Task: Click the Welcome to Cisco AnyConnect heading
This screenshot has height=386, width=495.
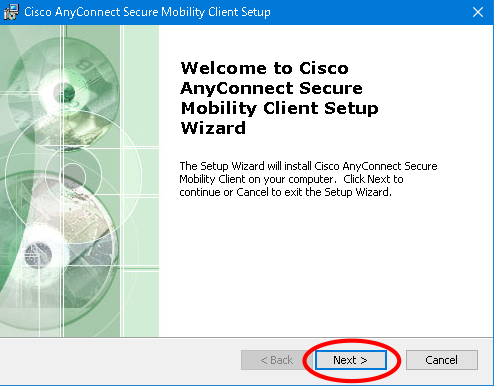Action: [279, 98]
